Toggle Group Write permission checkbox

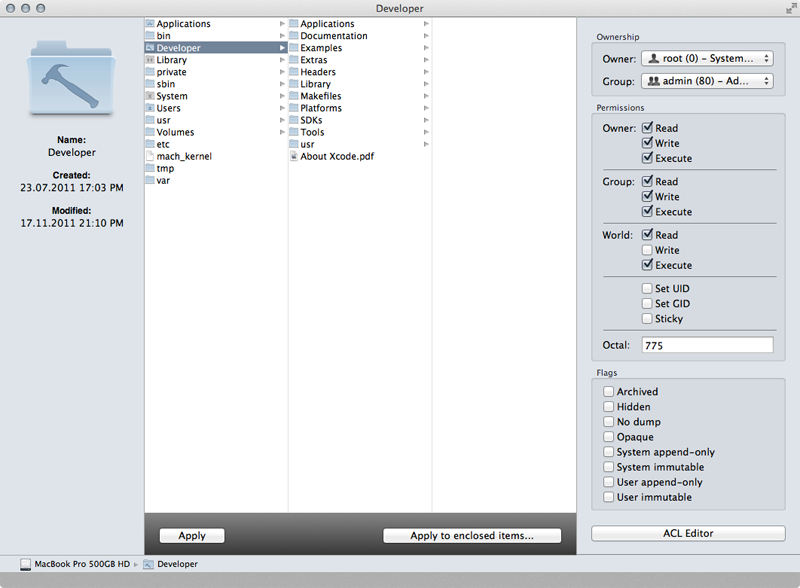[x=647, y=197]
